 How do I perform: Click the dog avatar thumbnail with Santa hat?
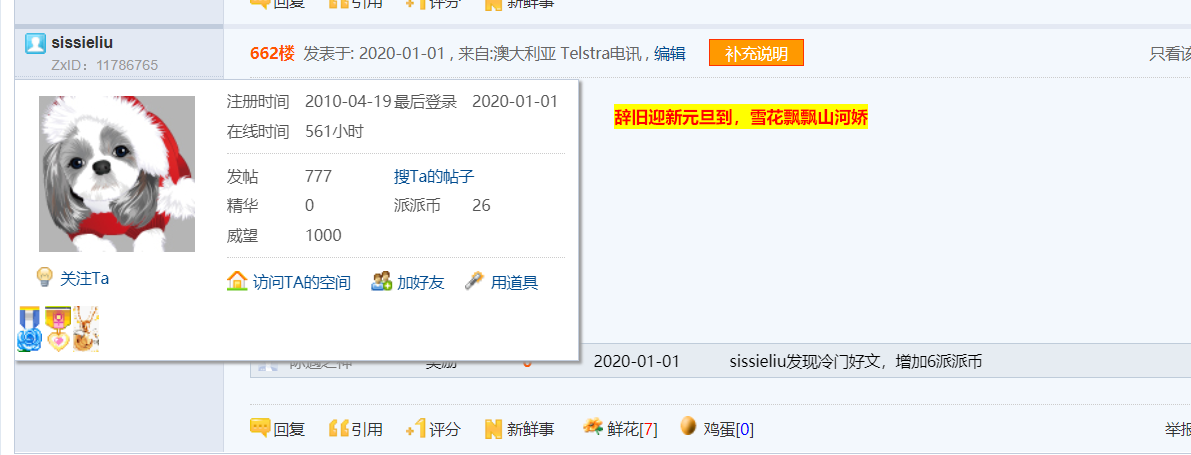(x=117, y=174)
